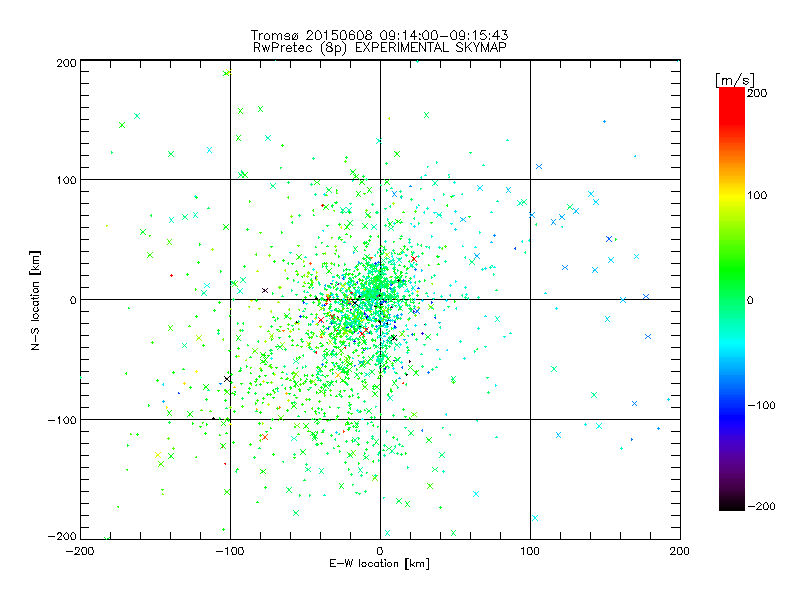Click the colorbar label '-100'
800x600 pixels.
click(x=761, y=406)
